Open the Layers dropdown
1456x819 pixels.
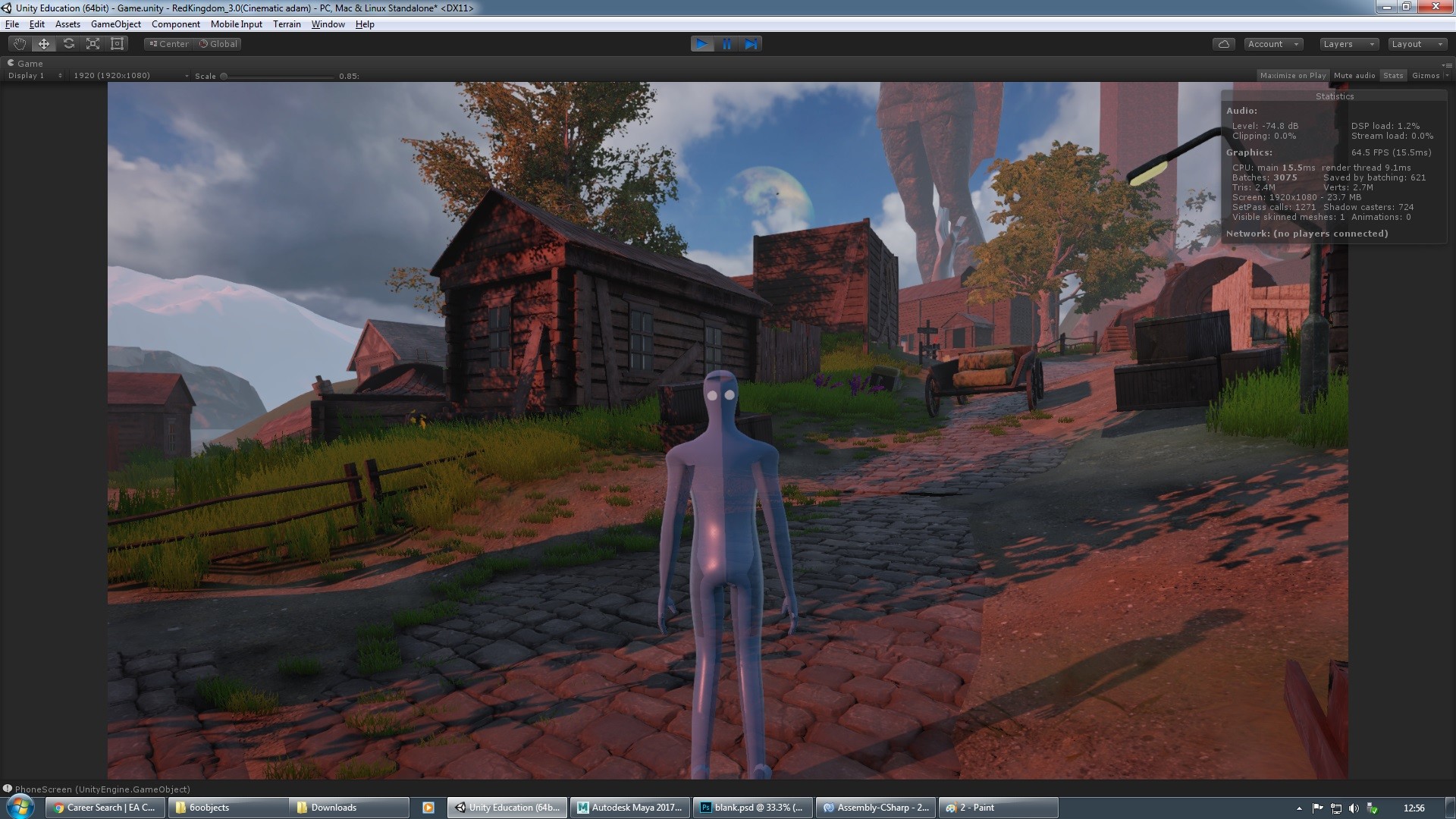1348,44
